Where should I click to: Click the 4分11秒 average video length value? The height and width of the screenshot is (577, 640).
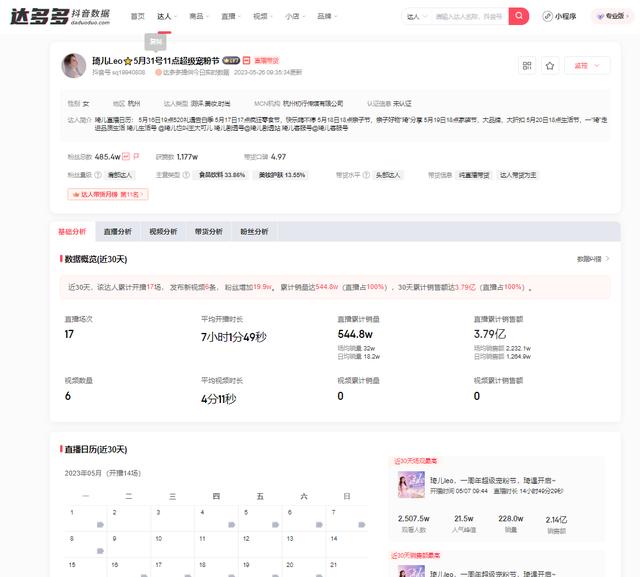pyautogui.click(x=218, y=398)
